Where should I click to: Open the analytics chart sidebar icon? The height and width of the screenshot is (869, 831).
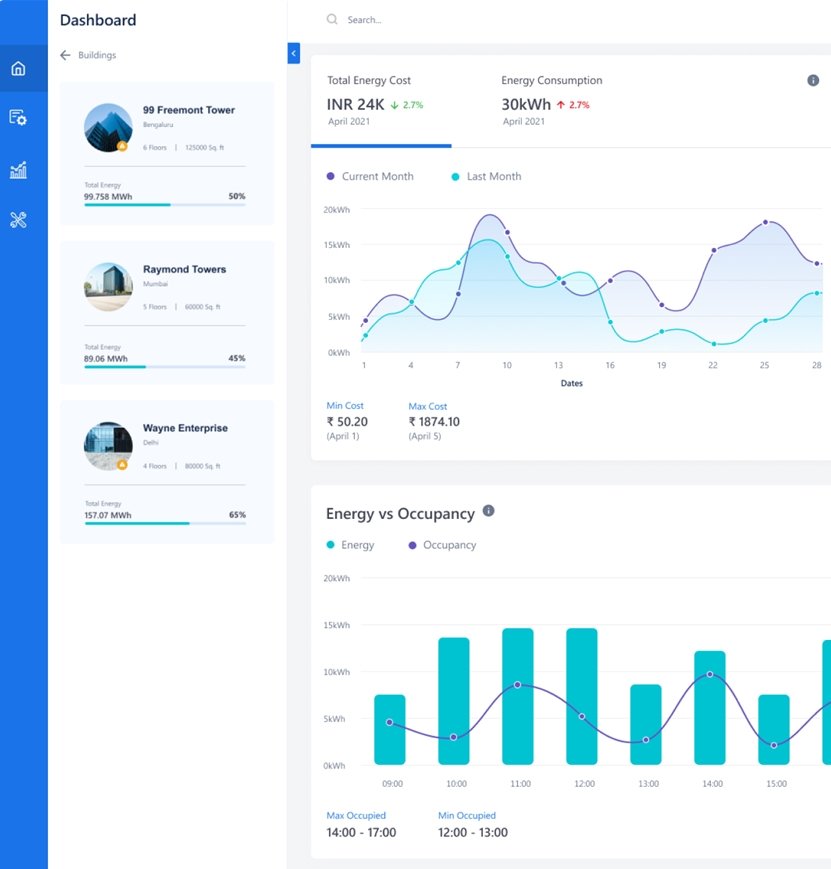click(18, 170)
